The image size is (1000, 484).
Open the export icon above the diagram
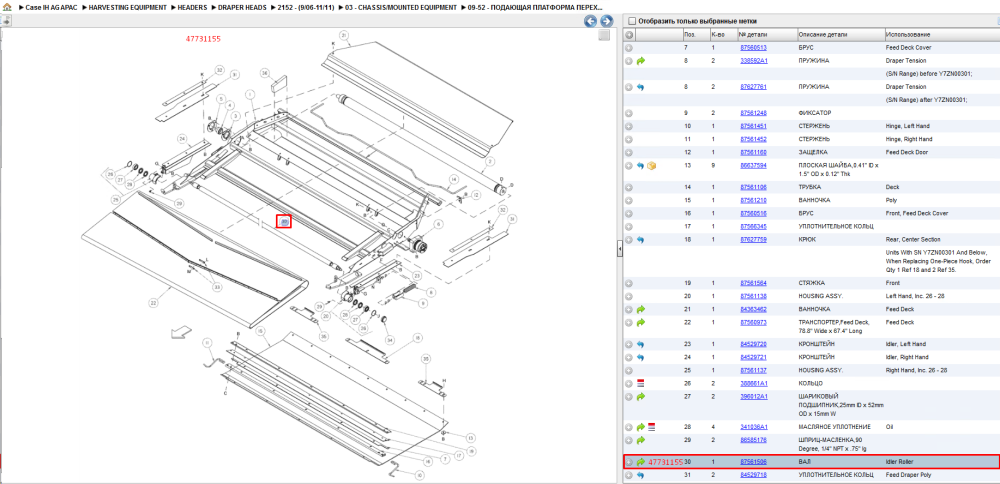coord(6,21)
